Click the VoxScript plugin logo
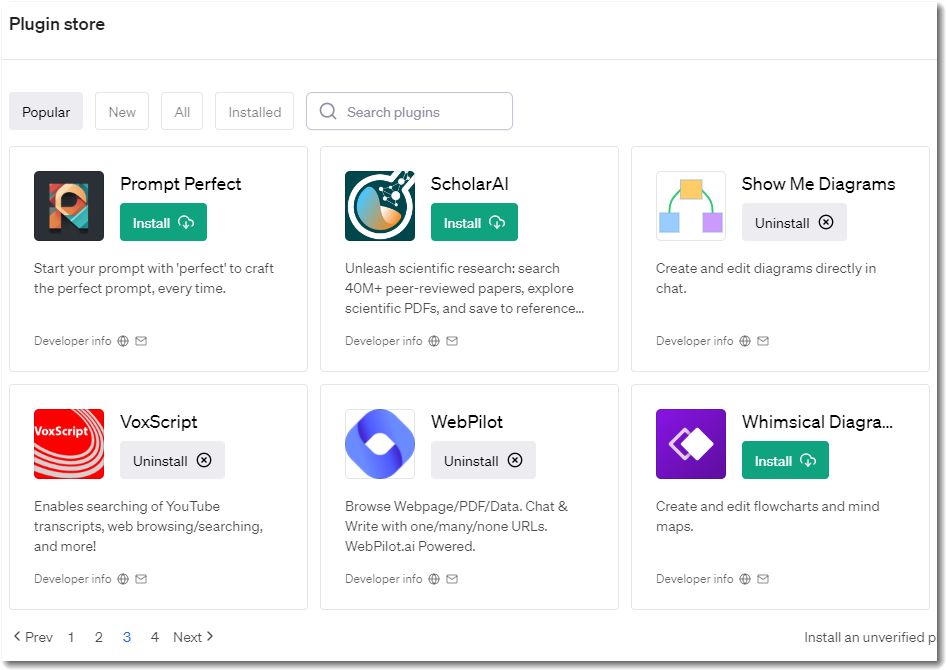Viewport: 946px width, 670px height. 69,444
